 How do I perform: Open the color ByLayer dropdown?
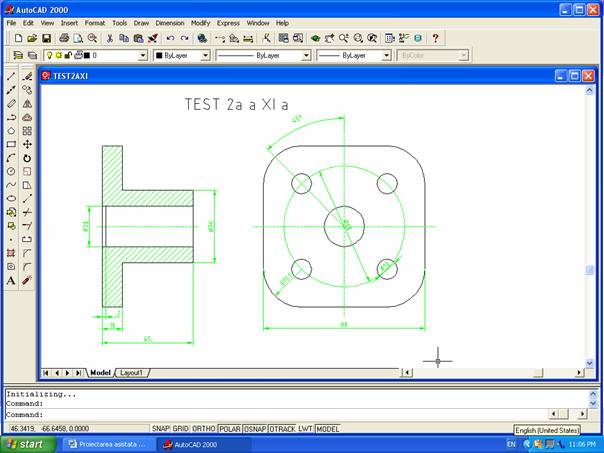click(205, 56)
